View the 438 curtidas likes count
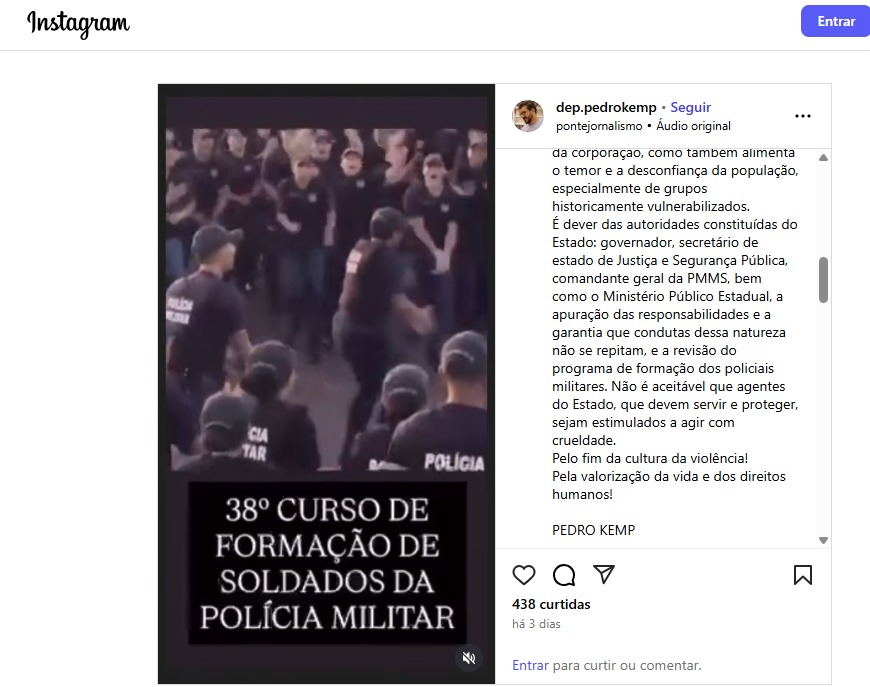Viewport: 870px width, 687px height. click(x=551, y=604)
